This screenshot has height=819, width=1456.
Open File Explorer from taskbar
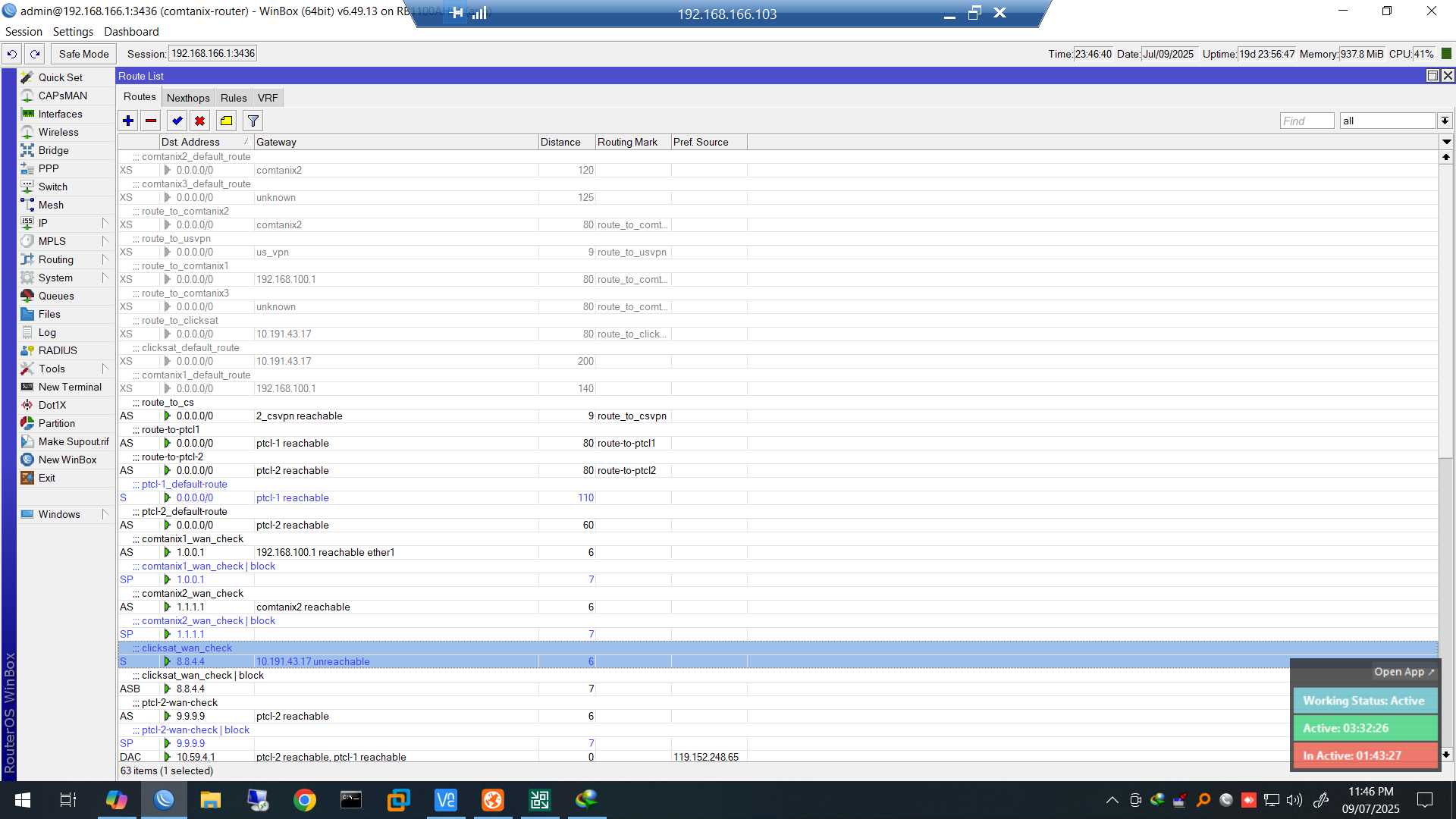coord(210,800)
